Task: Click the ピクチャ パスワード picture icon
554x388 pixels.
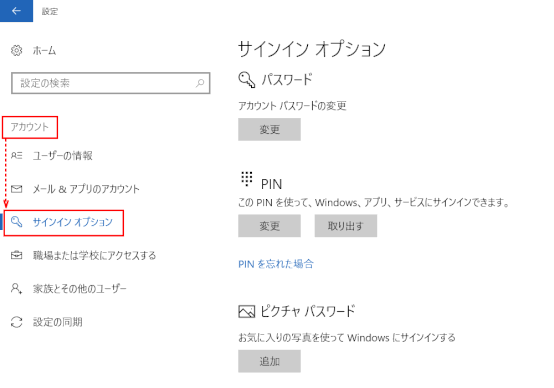Action: 246,312
